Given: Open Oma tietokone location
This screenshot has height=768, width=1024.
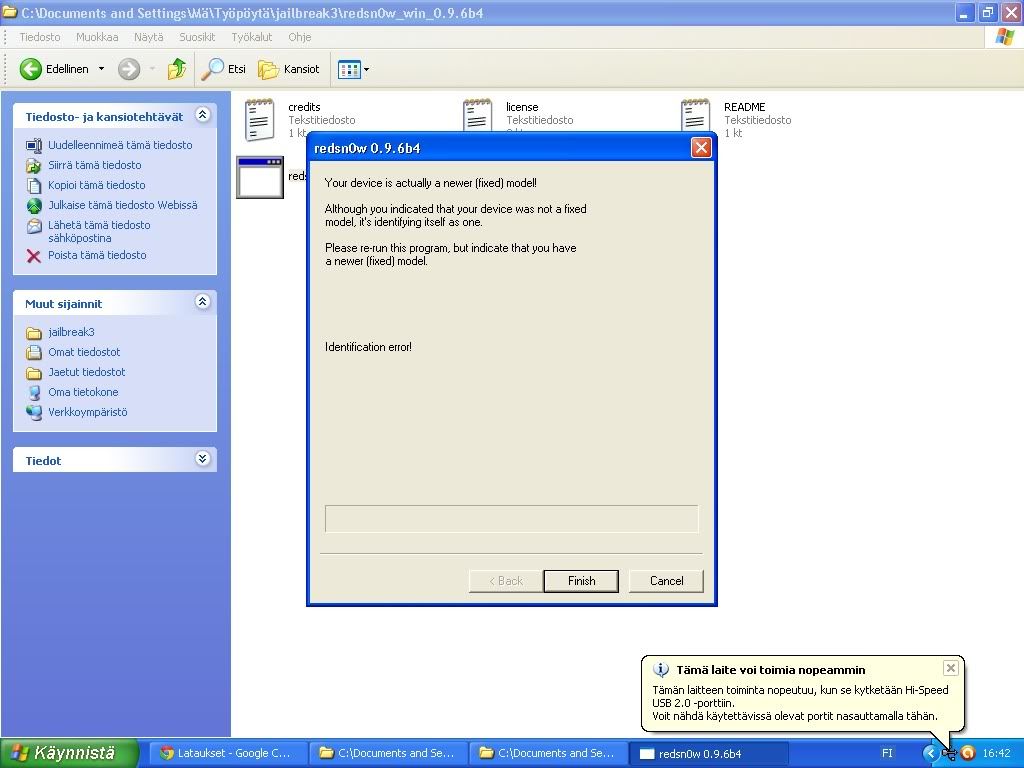Looking at the screenshot, I should 83,392.
